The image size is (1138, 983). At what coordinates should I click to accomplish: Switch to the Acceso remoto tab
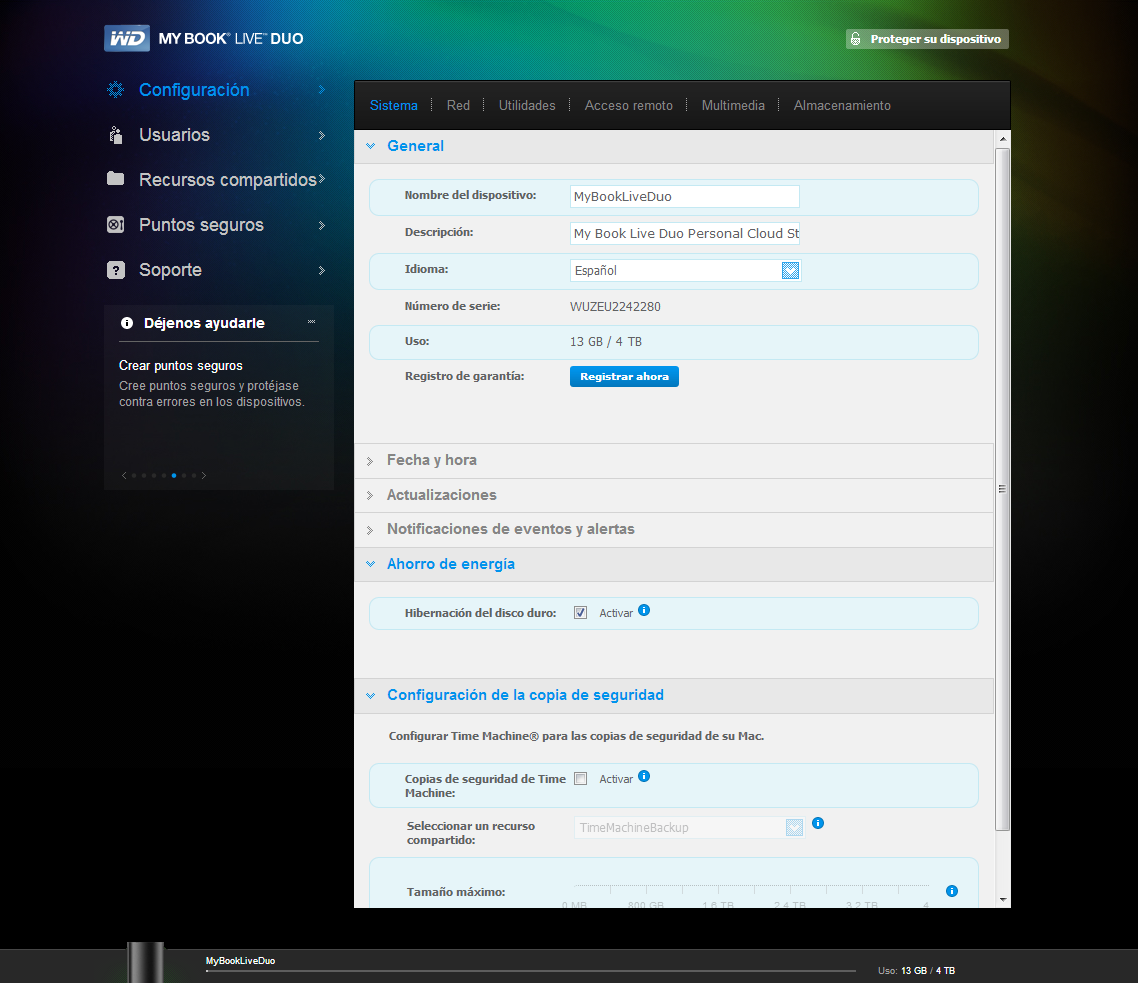coord(629,105)
